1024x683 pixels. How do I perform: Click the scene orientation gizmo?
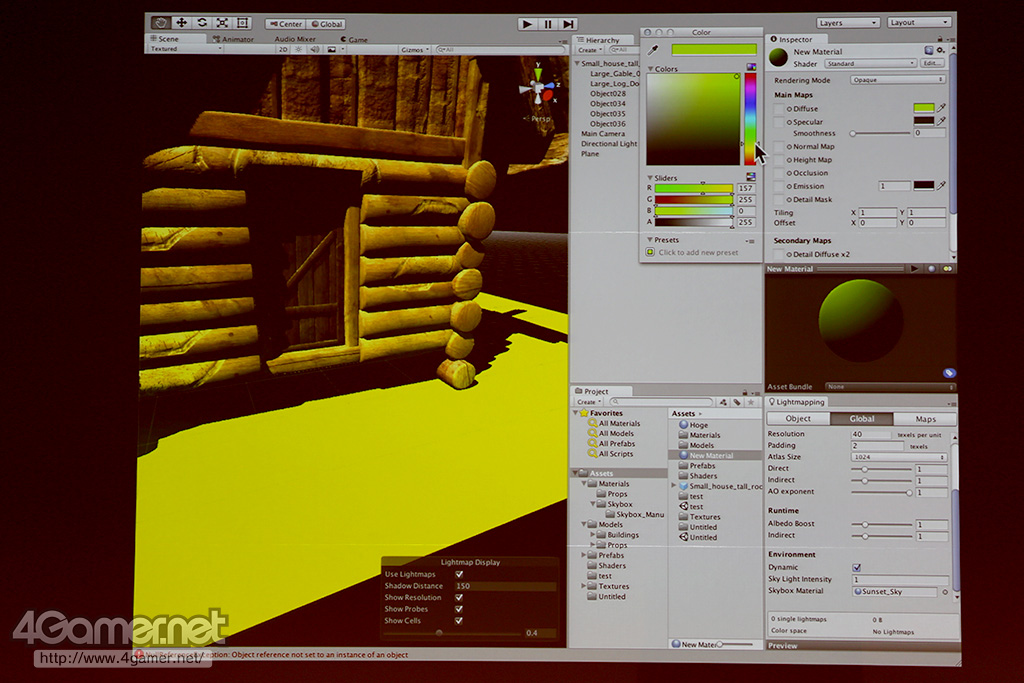tap(539, 90)
